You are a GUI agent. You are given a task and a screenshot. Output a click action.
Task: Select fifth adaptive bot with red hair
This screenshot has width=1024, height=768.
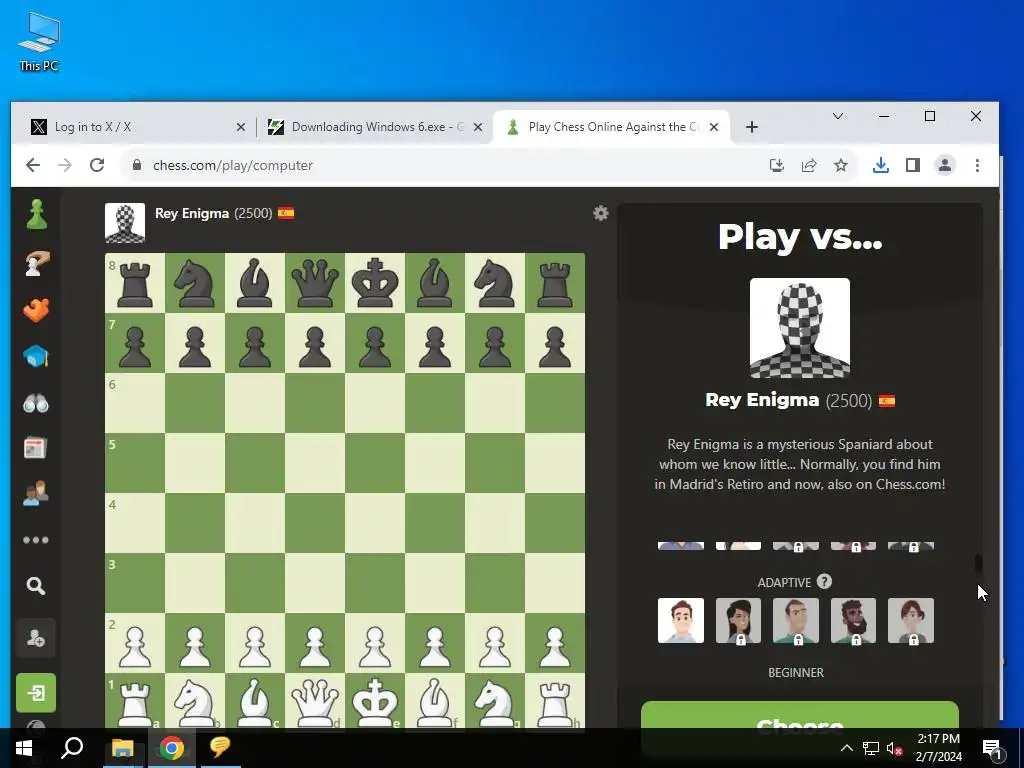click(x=910, y=620)
